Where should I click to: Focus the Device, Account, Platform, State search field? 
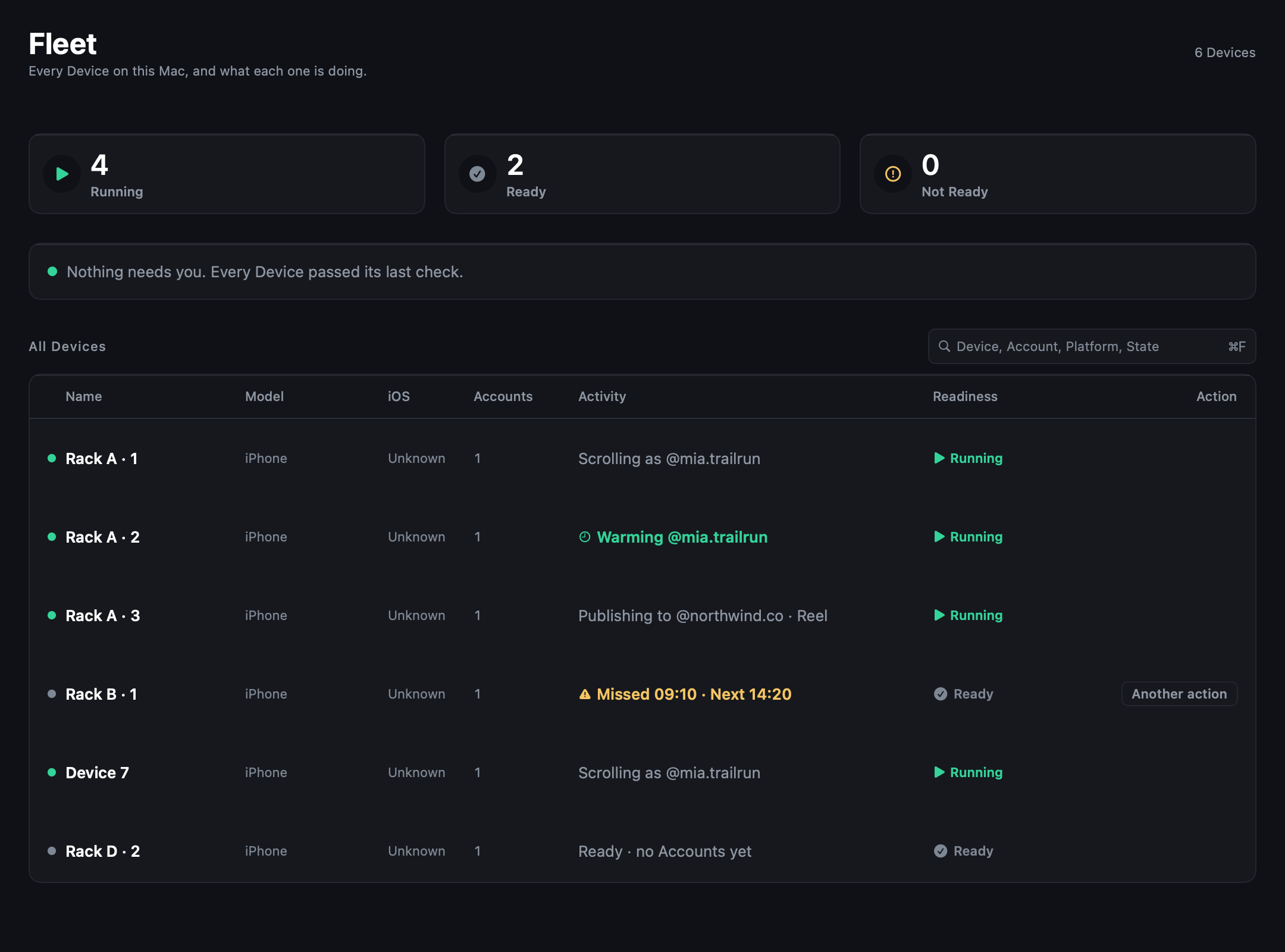point(1092,346)
